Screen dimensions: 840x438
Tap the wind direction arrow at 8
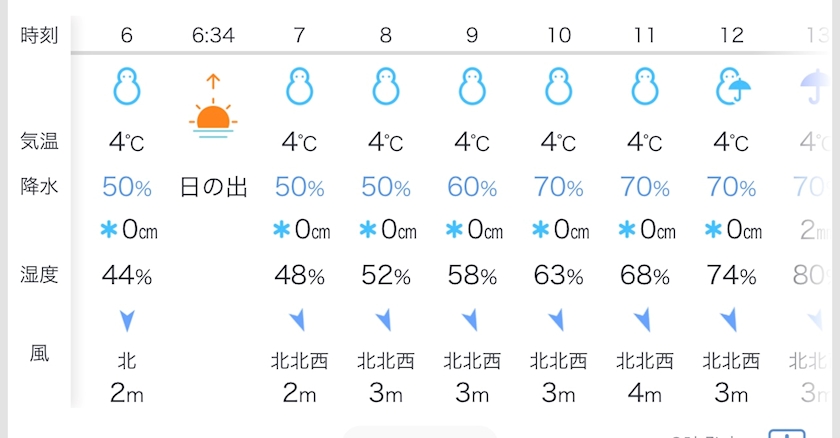point(385,321)
